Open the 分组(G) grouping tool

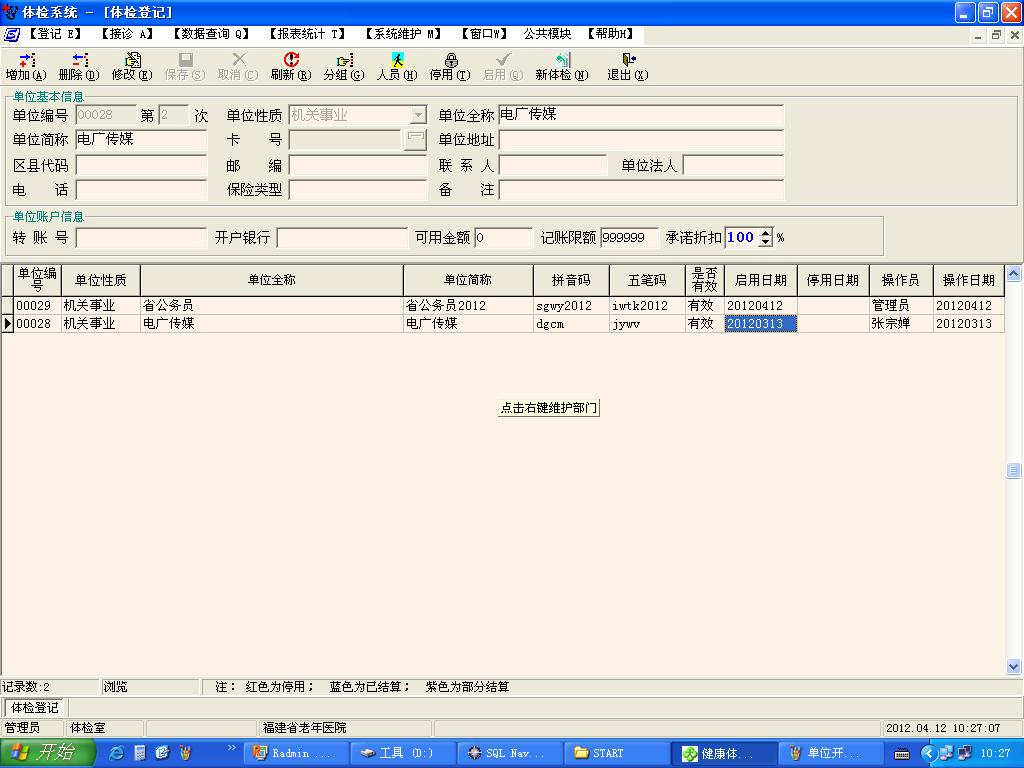point(344,67)
